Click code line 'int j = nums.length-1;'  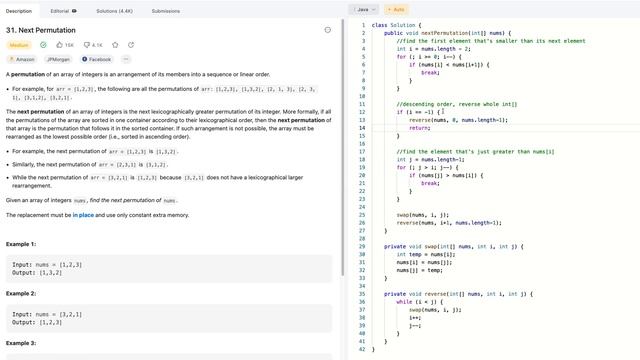tap(430, 160)
